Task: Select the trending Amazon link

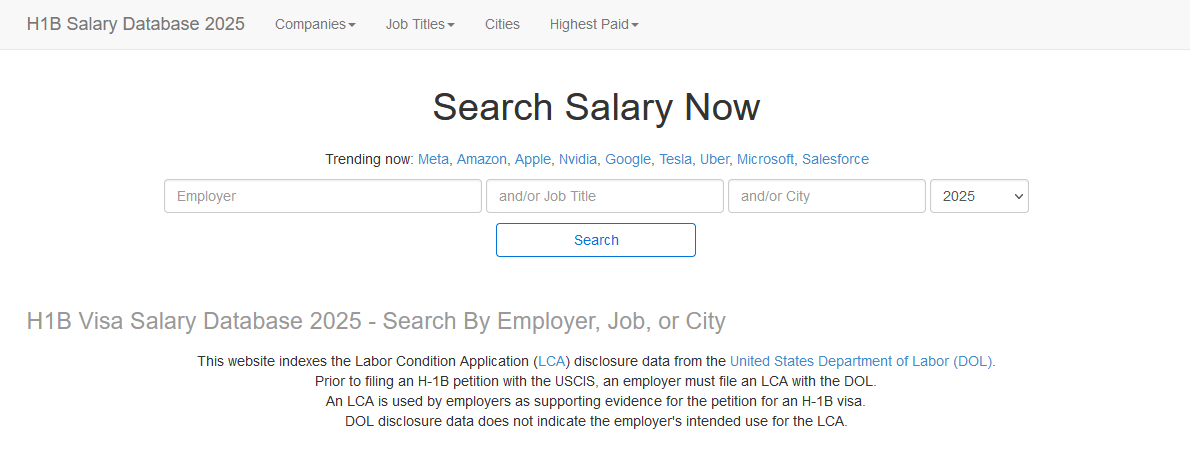Action: click(x=481, y=159)
